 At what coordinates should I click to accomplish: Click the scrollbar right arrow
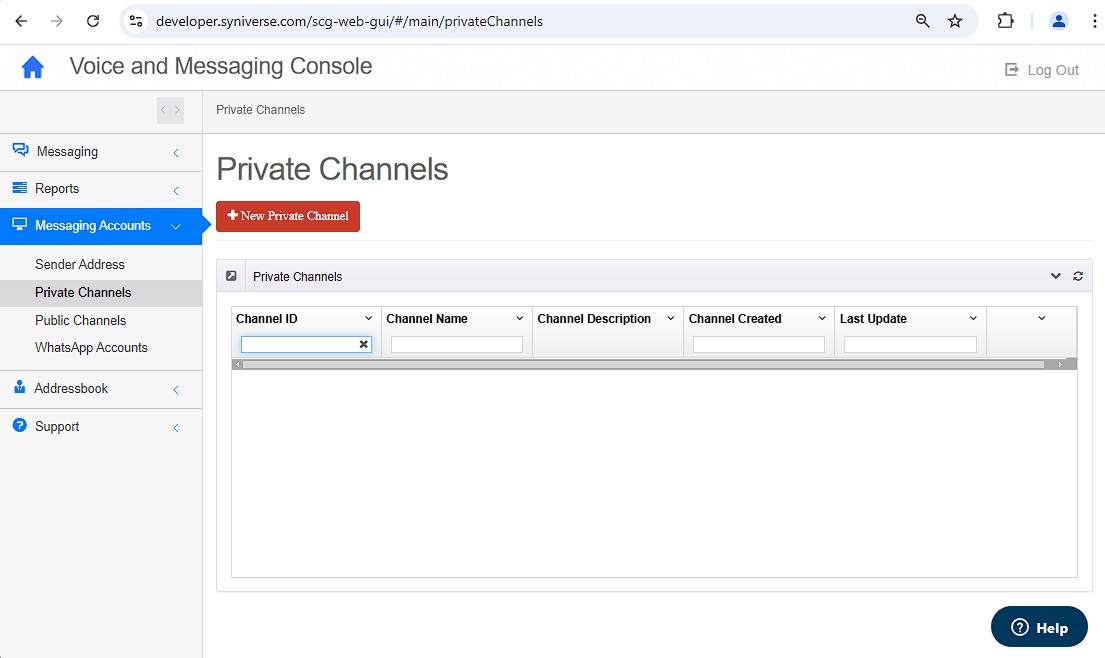coord(1060,364)
